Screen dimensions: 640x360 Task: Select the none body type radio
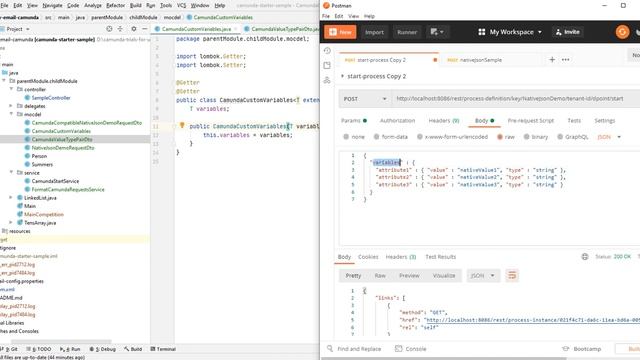pyautogui.click(x=346, y=137)
